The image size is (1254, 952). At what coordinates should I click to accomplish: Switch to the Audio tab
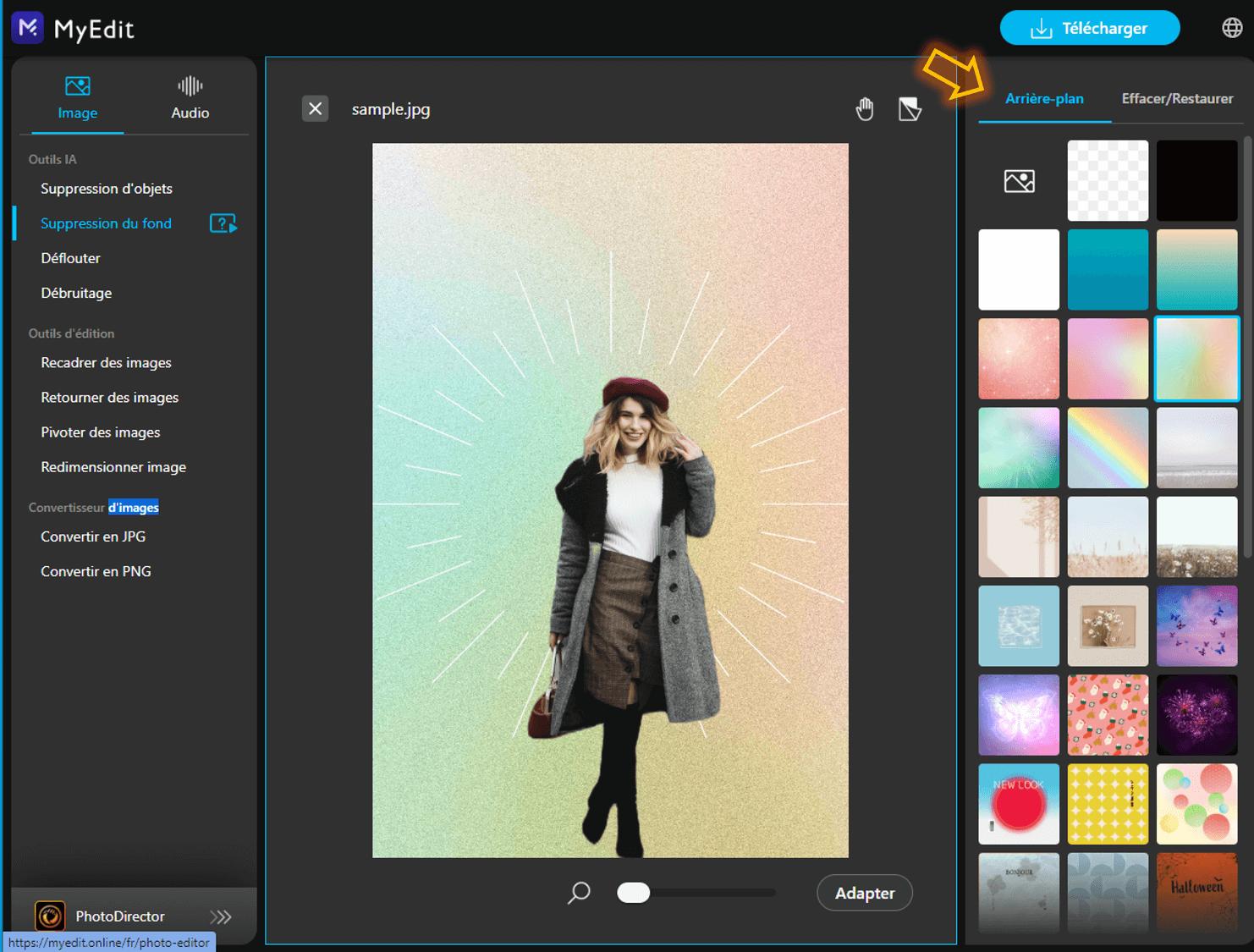pos(190,98)
